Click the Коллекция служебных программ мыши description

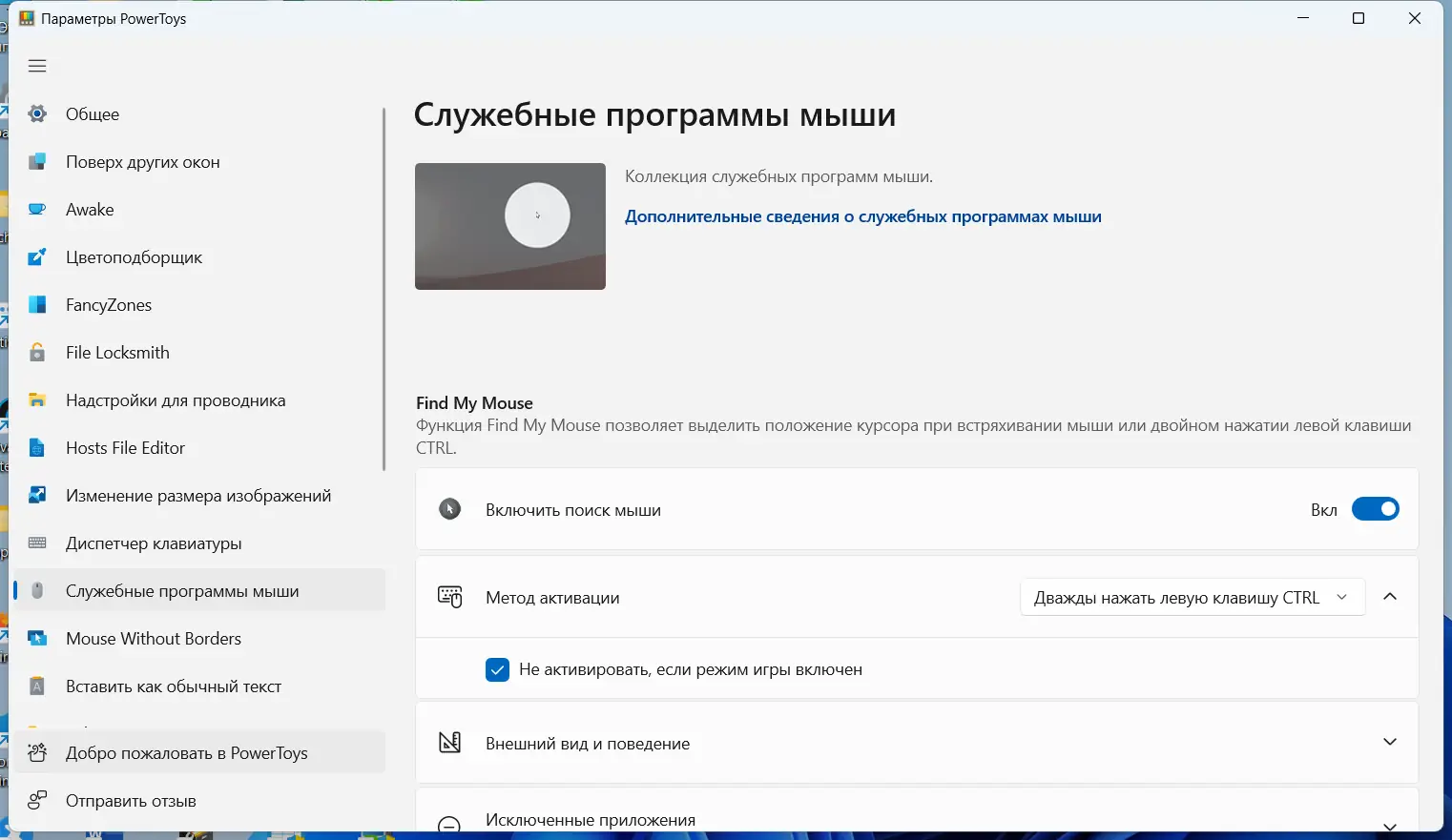[778, 176]
